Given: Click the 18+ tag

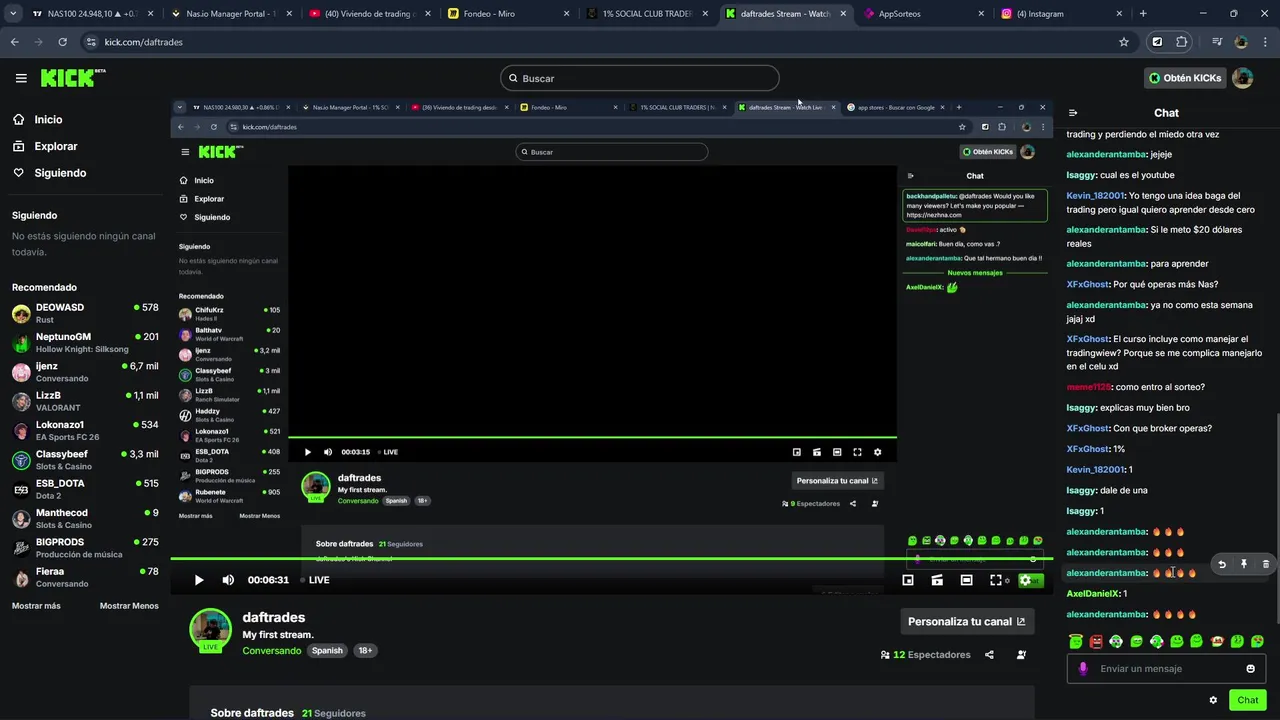Looking at the screenshot, I should click(365, 650).
